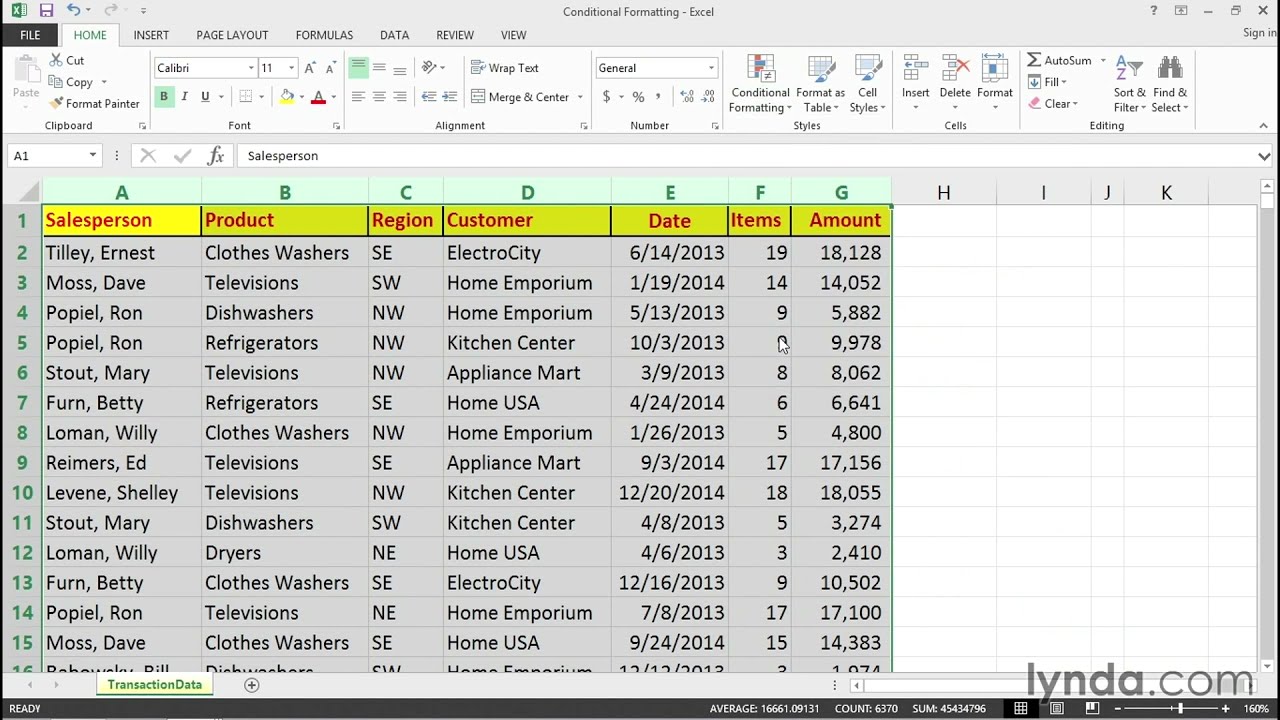Toggle Wrap Text on the selection
The width and height of the screenshot is (1280, 720).
click(x=505, y=68)
